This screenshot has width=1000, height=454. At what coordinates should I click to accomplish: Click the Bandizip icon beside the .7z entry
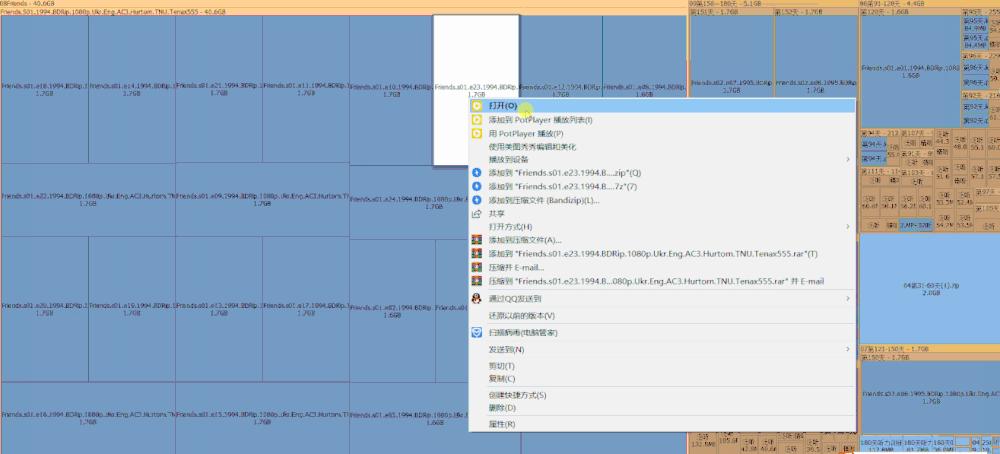[476, 186]
